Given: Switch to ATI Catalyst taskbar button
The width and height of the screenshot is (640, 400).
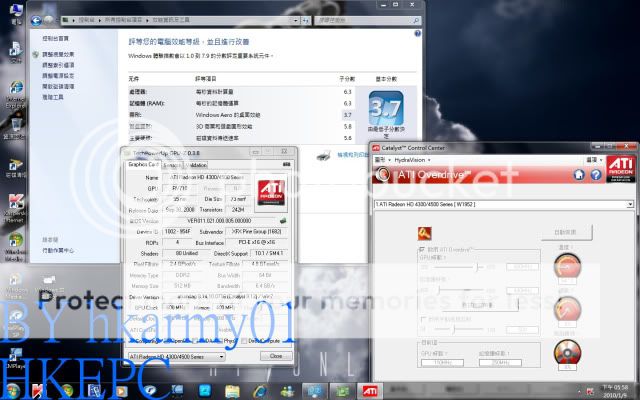Looking at the screenshot, I should [x=370, y=391].
